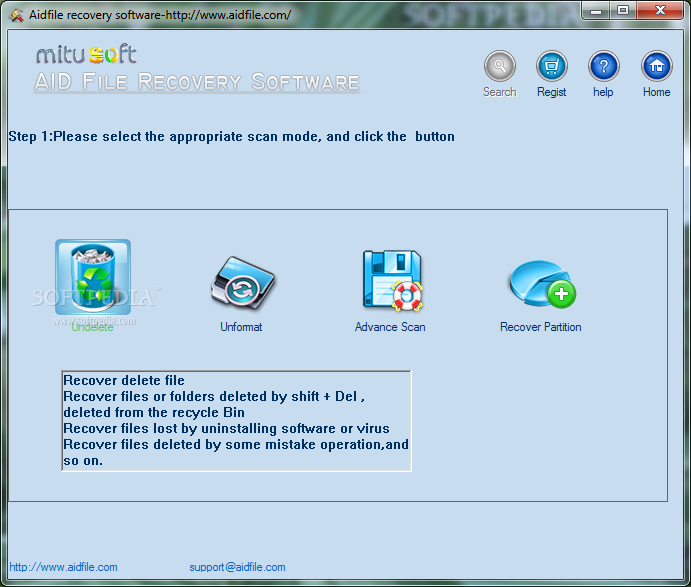691x587 pixels.
Task: Click the Aidfile title bar app icon
Action: coord(17,15)
